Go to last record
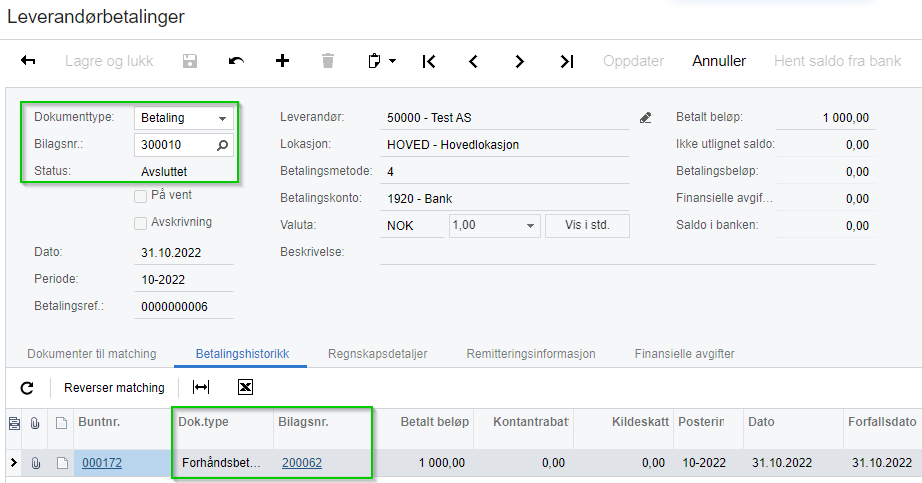 (x=566, y=61)
